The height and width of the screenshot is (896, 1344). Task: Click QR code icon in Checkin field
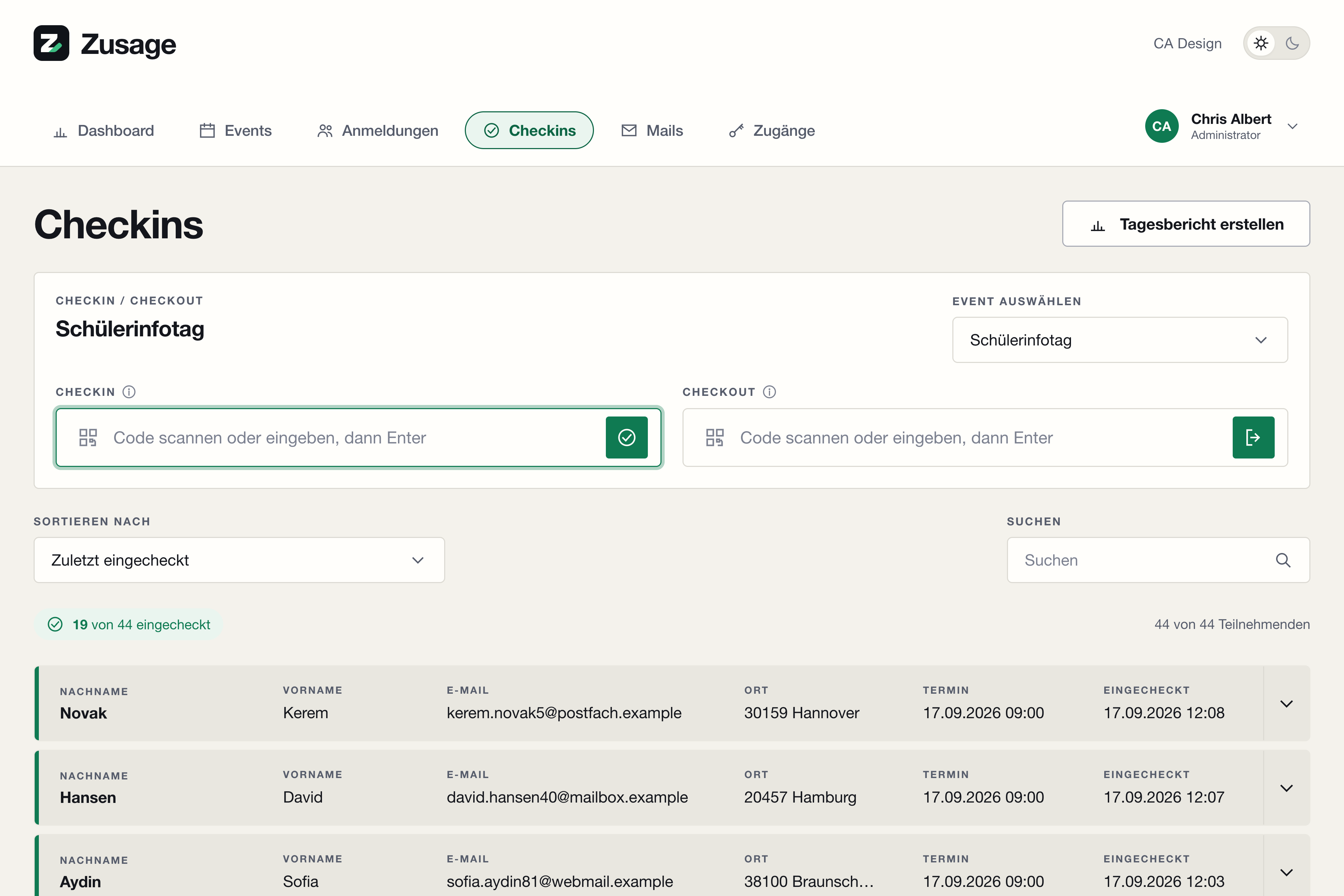(88, 438)
